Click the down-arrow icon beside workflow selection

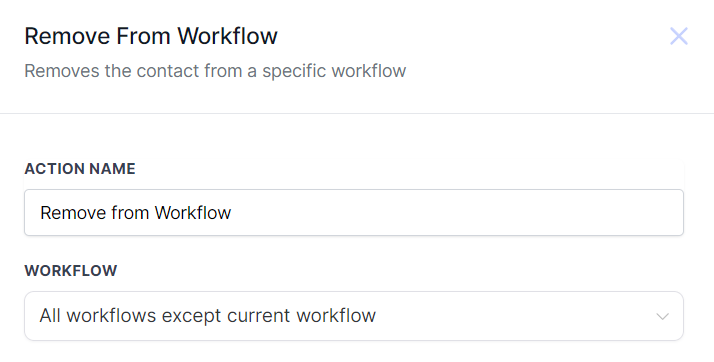[663, 316]
